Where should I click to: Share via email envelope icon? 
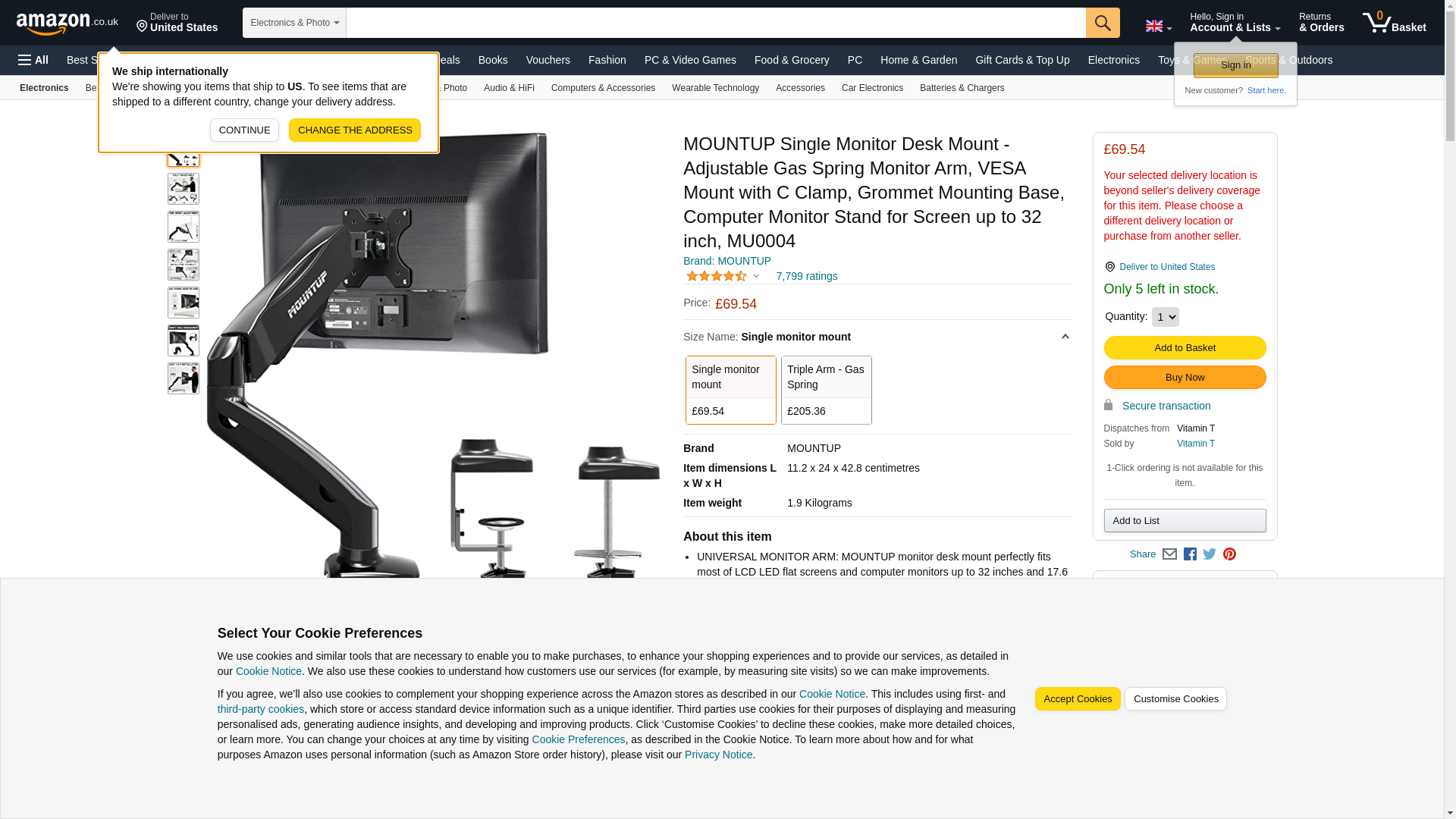[x=1169, y=554]
